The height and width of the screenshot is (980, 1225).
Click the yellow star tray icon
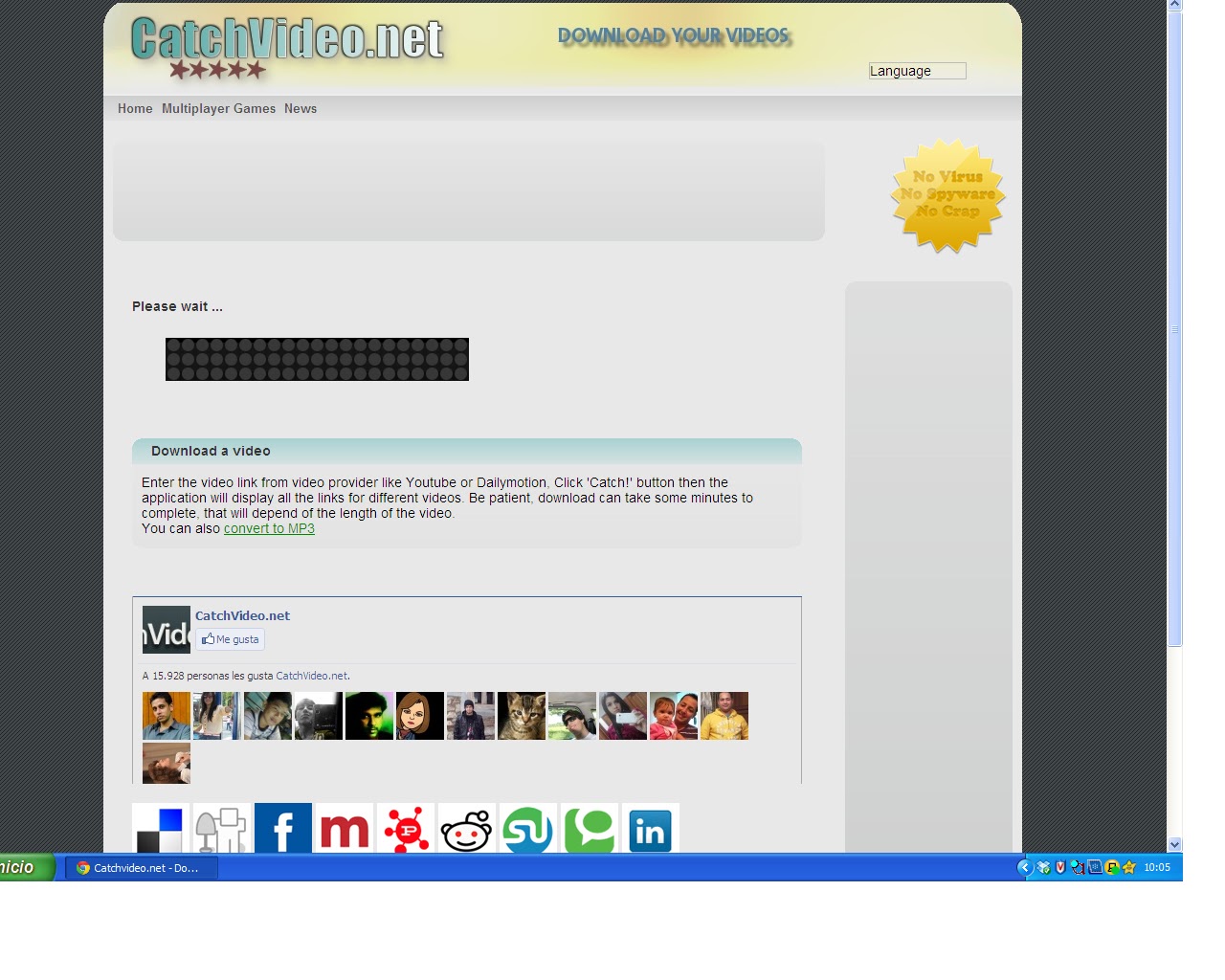coord(1129,868)
